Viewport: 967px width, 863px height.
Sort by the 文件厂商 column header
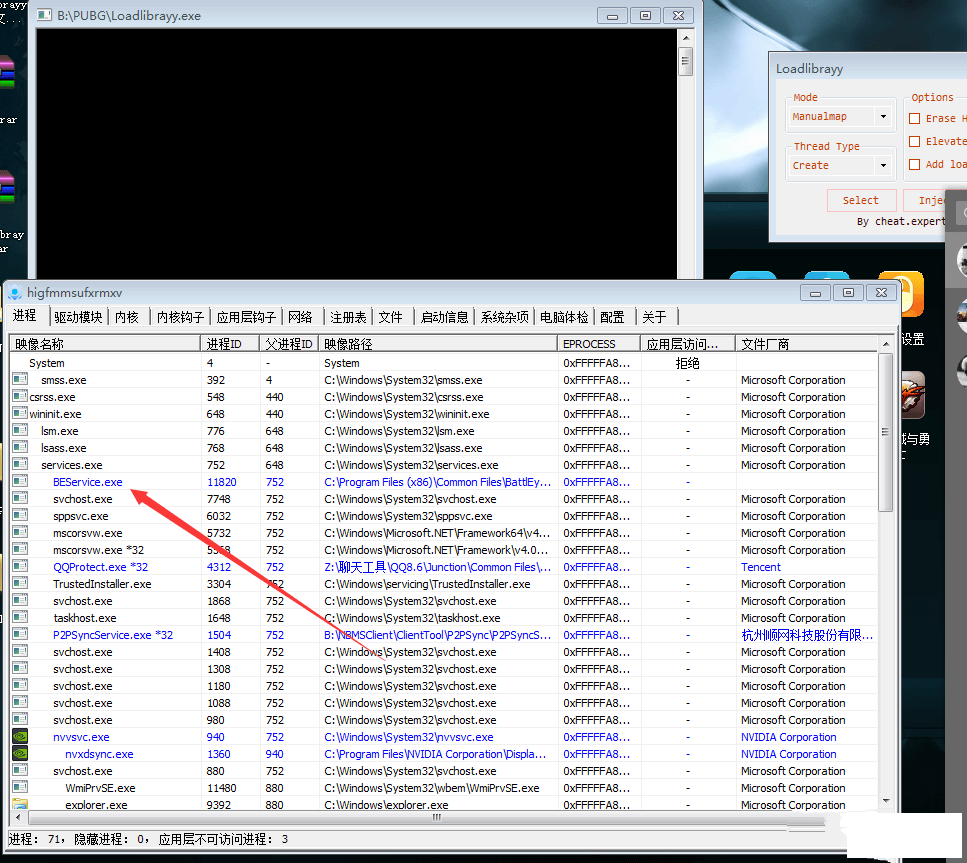(x=805, y=344)
